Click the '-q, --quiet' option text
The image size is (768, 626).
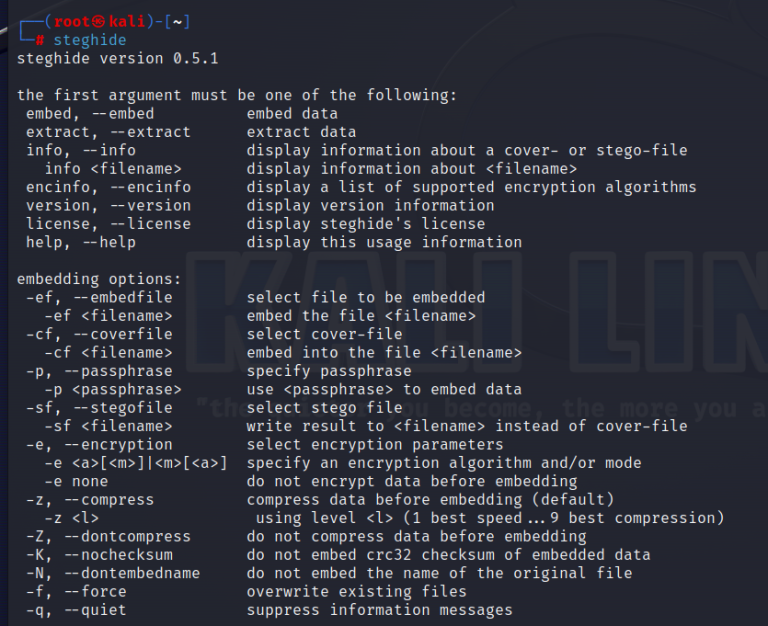click(76, 610)
